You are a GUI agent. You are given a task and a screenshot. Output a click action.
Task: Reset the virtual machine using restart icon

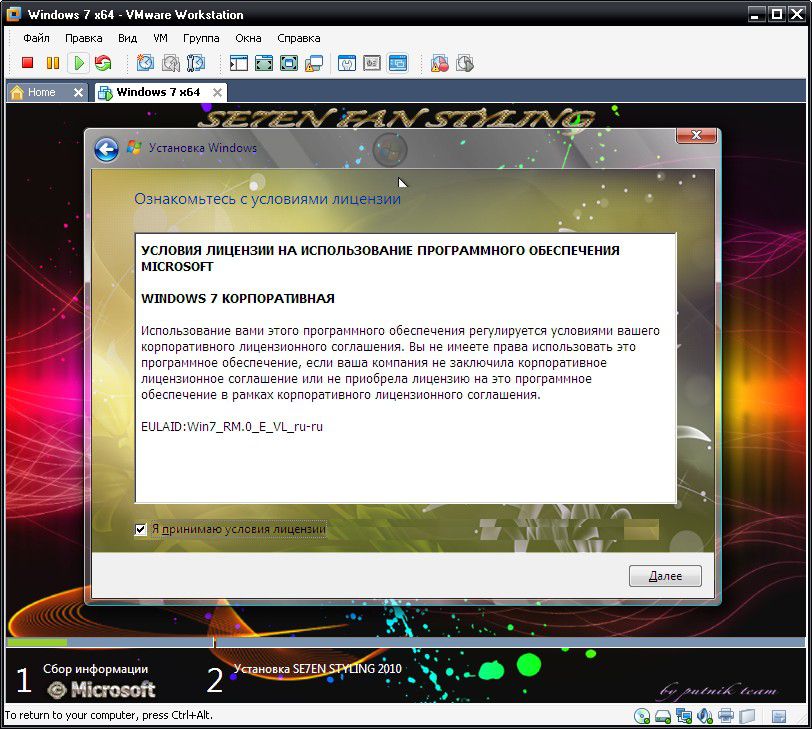pyautogui.click(x=103, y=63)
